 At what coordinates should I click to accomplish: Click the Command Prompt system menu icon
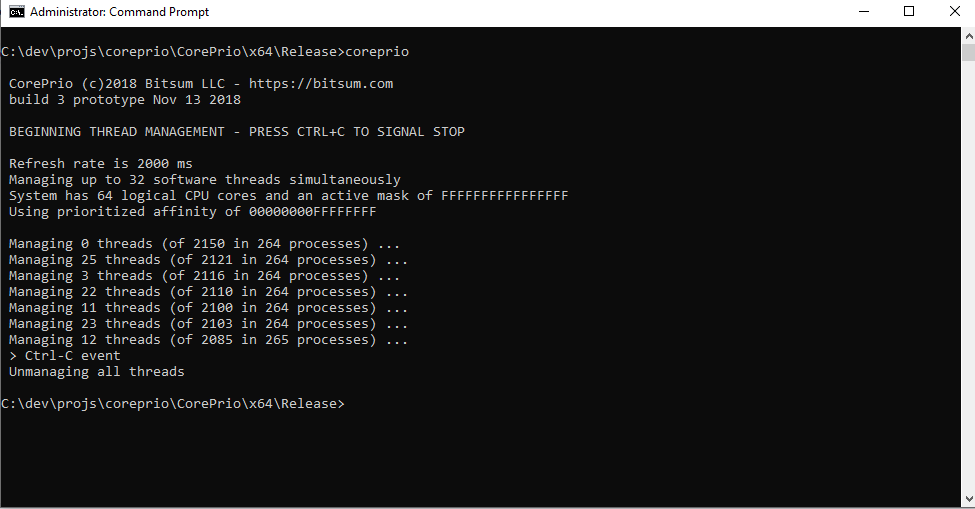pyautogui.click(x=17, y=12)
